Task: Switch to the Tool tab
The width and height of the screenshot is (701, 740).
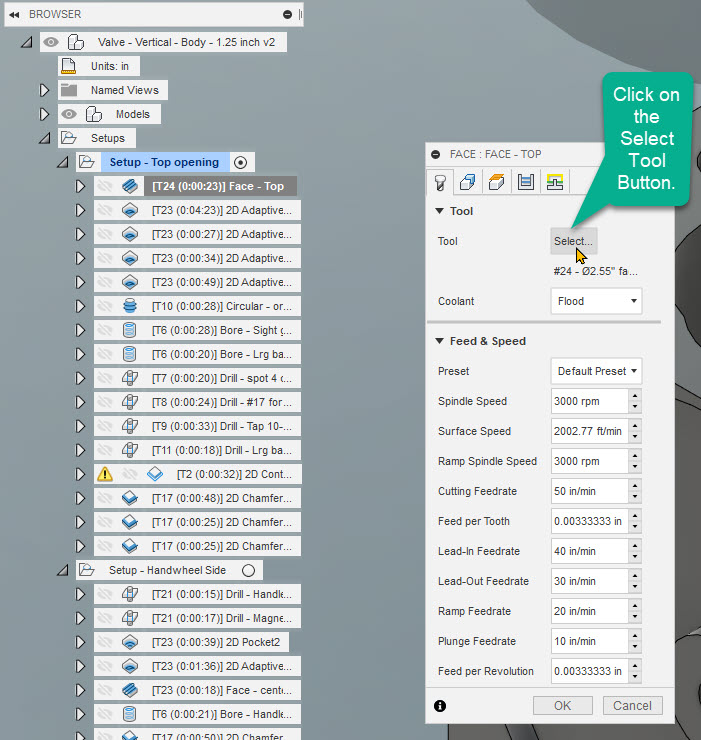Action: pyautogui.click(x=440, y=182)
